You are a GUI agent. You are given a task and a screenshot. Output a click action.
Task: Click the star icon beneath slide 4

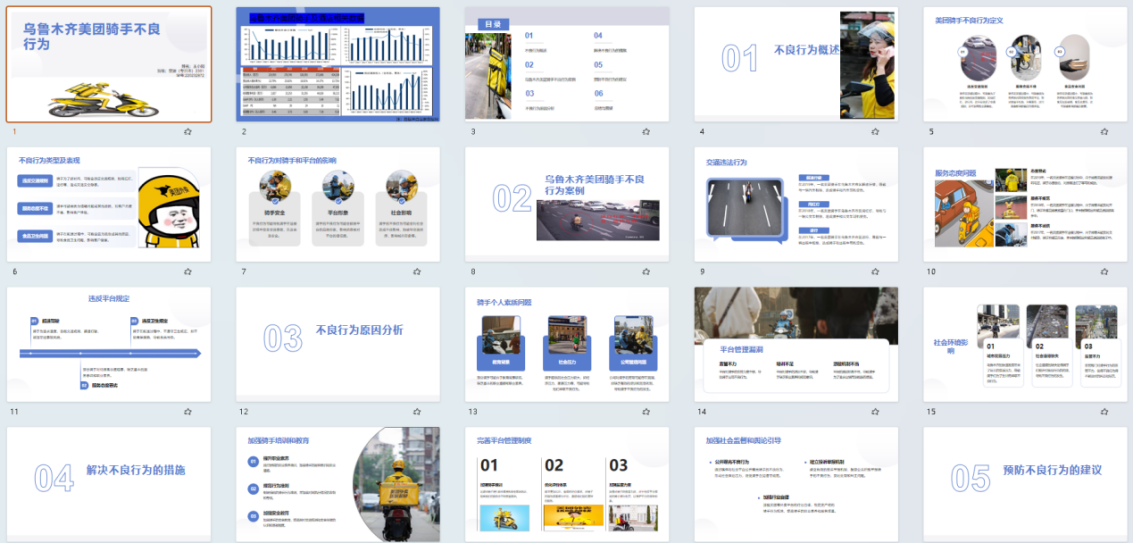coord(875,131)
